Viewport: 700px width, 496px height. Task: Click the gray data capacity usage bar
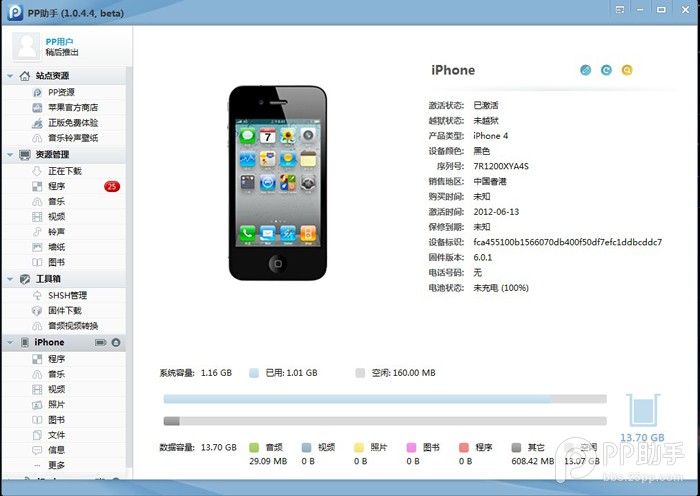(385, 421)
